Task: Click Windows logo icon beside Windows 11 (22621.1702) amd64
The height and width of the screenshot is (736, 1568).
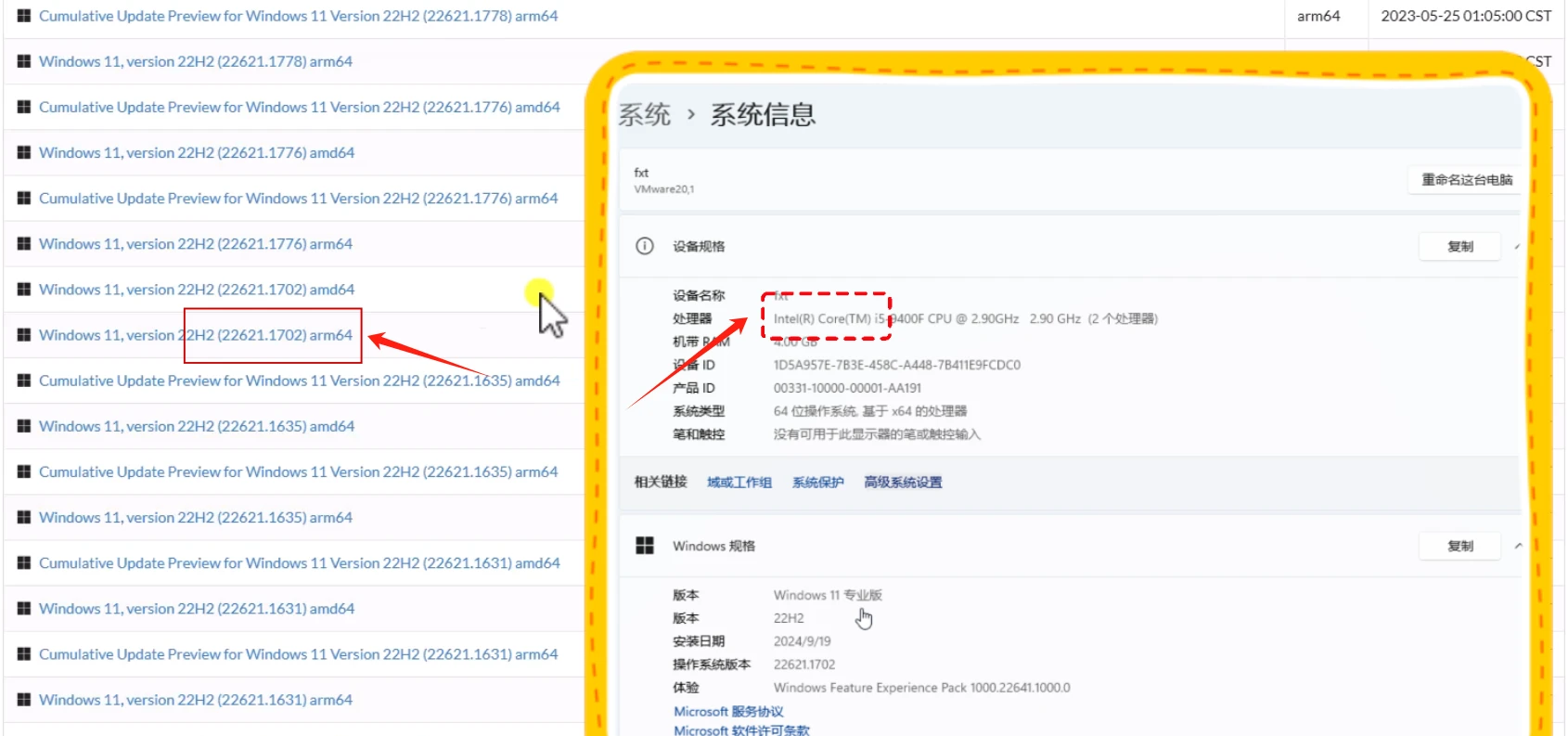Action: pos(24,289)
